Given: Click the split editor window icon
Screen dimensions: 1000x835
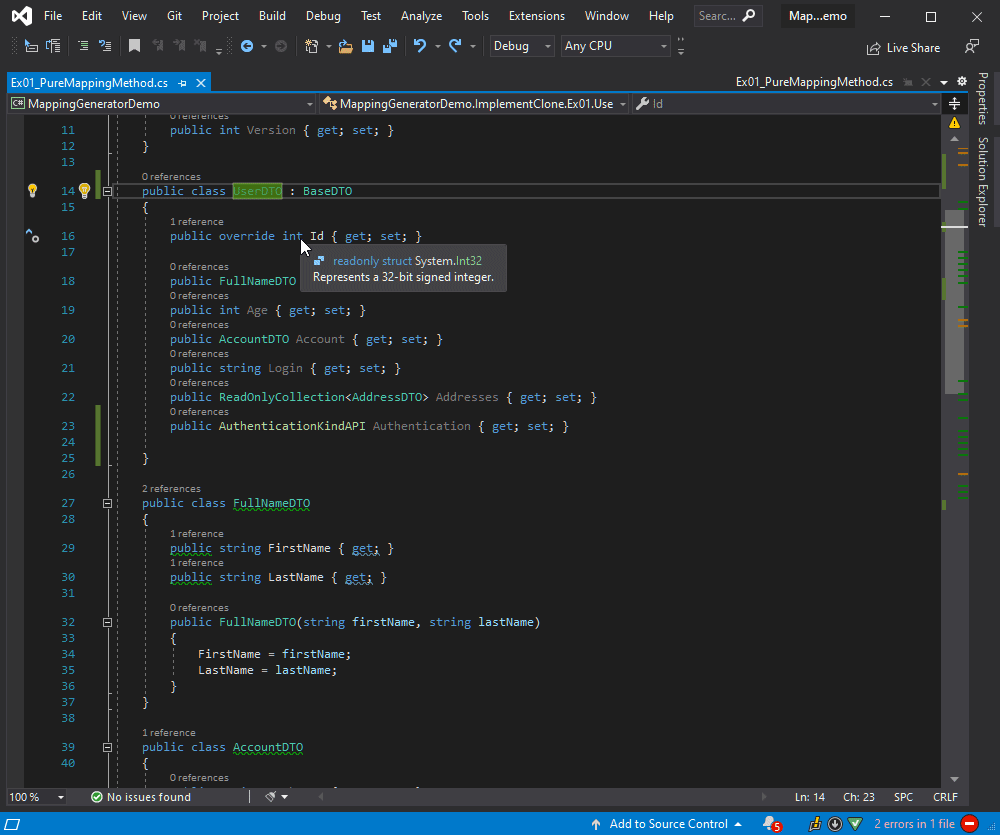Looking at the screenshot, I should coord(953,104).
